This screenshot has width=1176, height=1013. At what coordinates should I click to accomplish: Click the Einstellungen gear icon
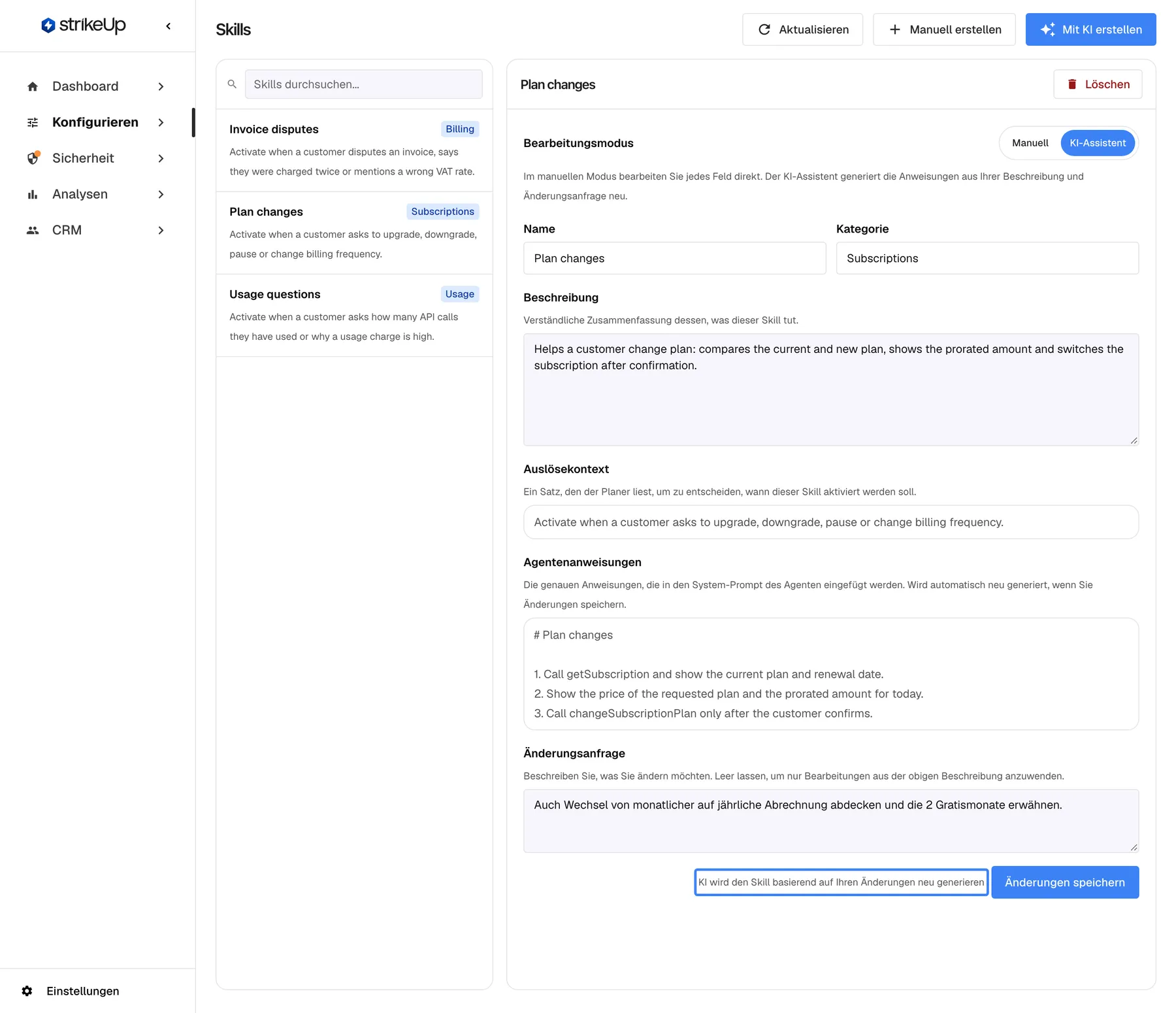[x=27, y=991]
